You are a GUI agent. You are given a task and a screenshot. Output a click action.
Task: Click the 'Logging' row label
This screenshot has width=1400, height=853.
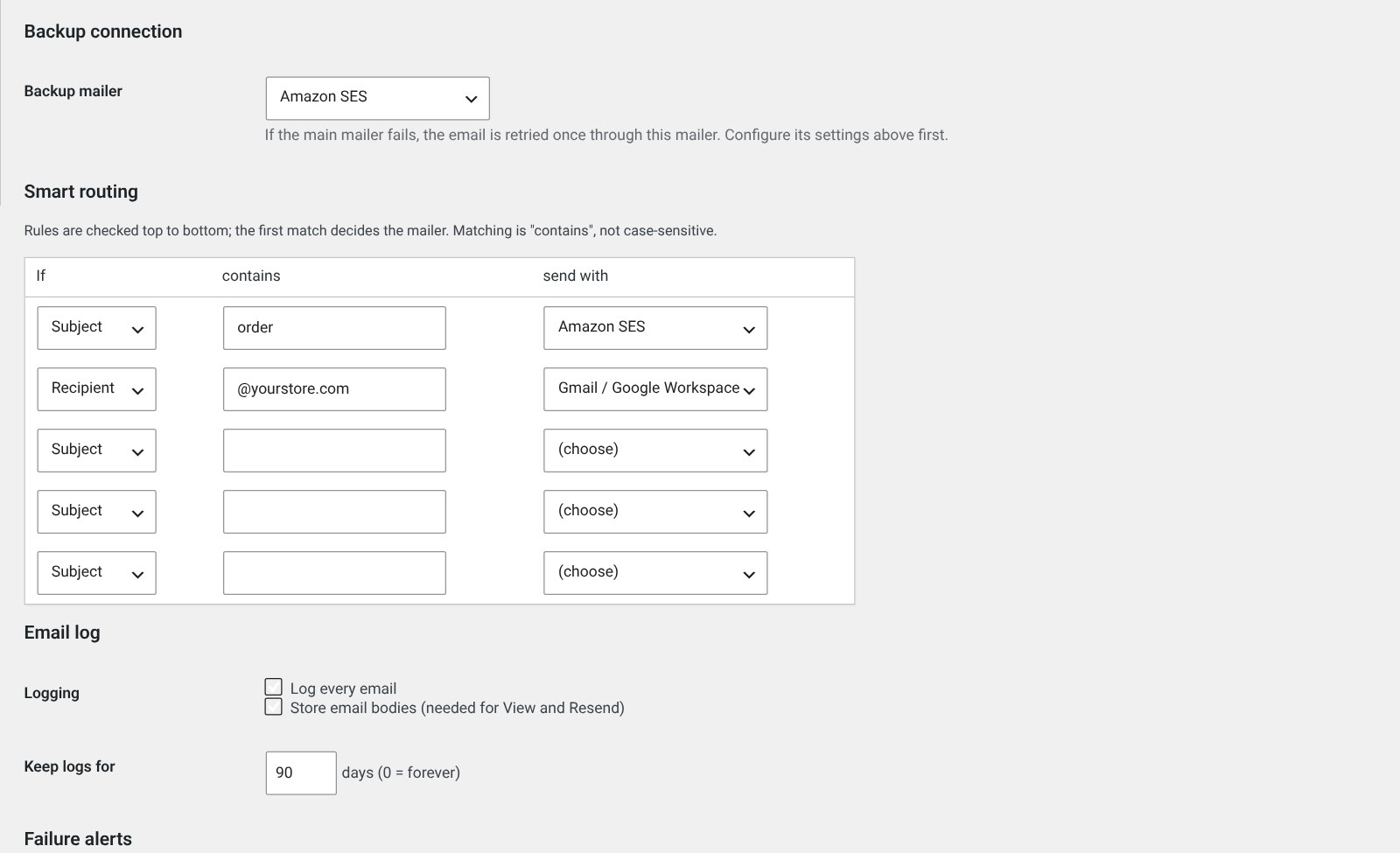pyautogui.click(x=52, y=693)
